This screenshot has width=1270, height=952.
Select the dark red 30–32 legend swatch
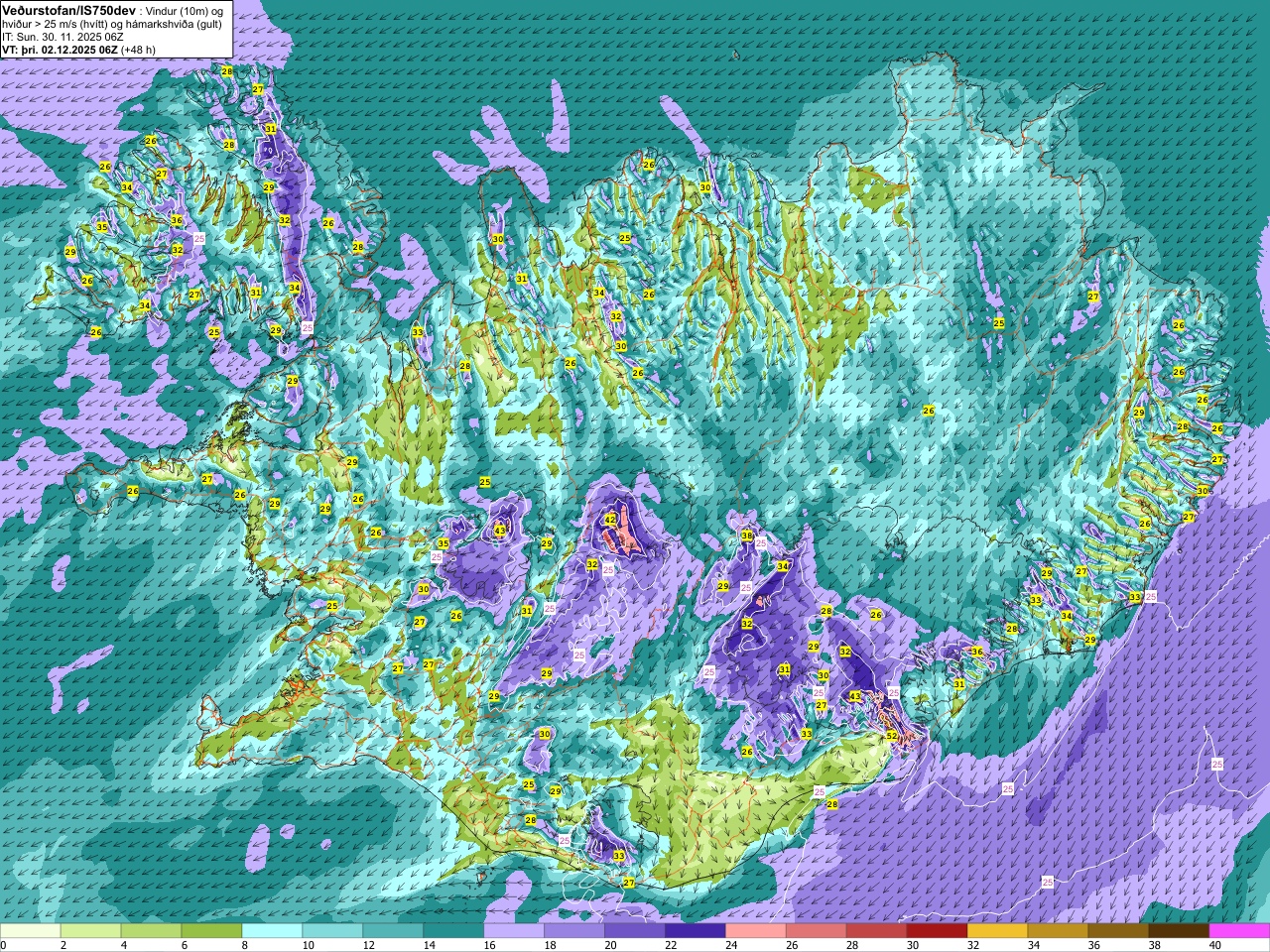click(x=939, y=931)
